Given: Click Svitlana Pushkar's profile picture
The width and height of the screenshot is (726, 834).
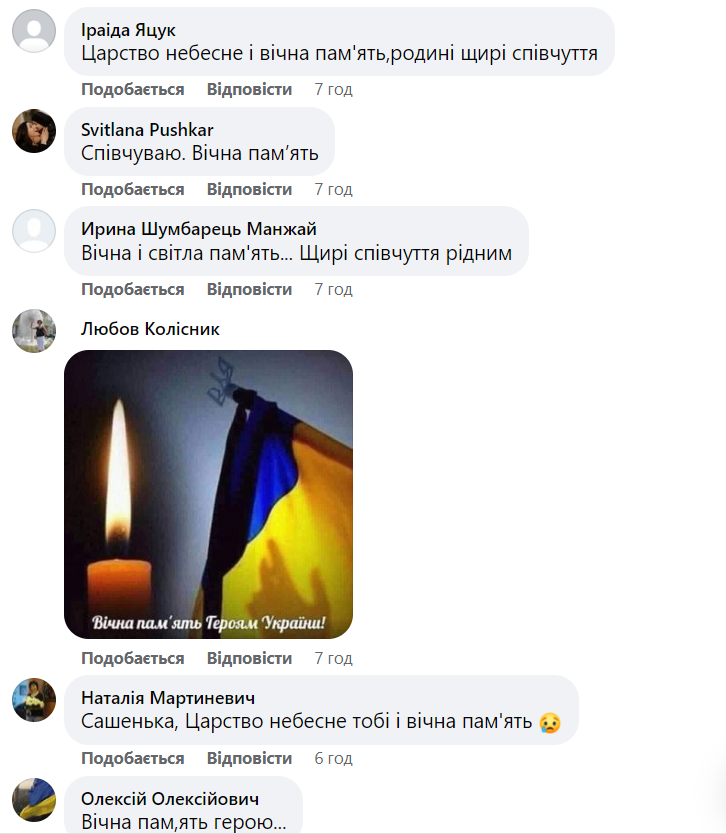Looking at the screenshot, I should (x=34, y=131).
